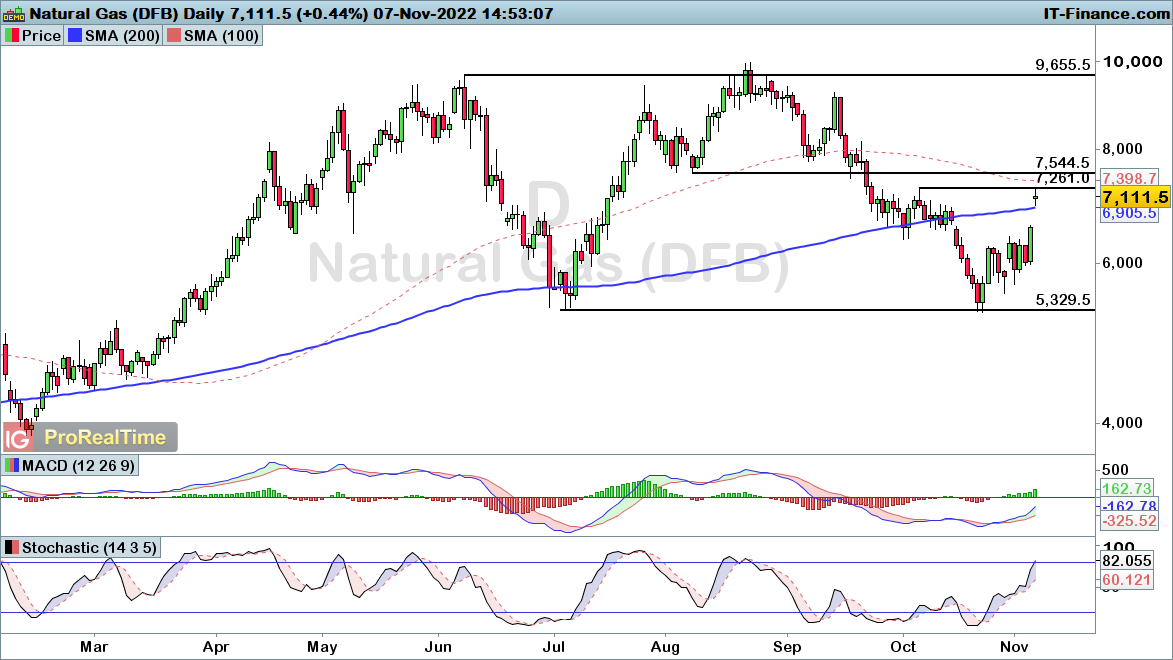Image resolution: width=1173 pixels, height=660 pixels.
Task: Open the Stochastic (14 3 5) indicator label
Action: (x=89, y=548)
